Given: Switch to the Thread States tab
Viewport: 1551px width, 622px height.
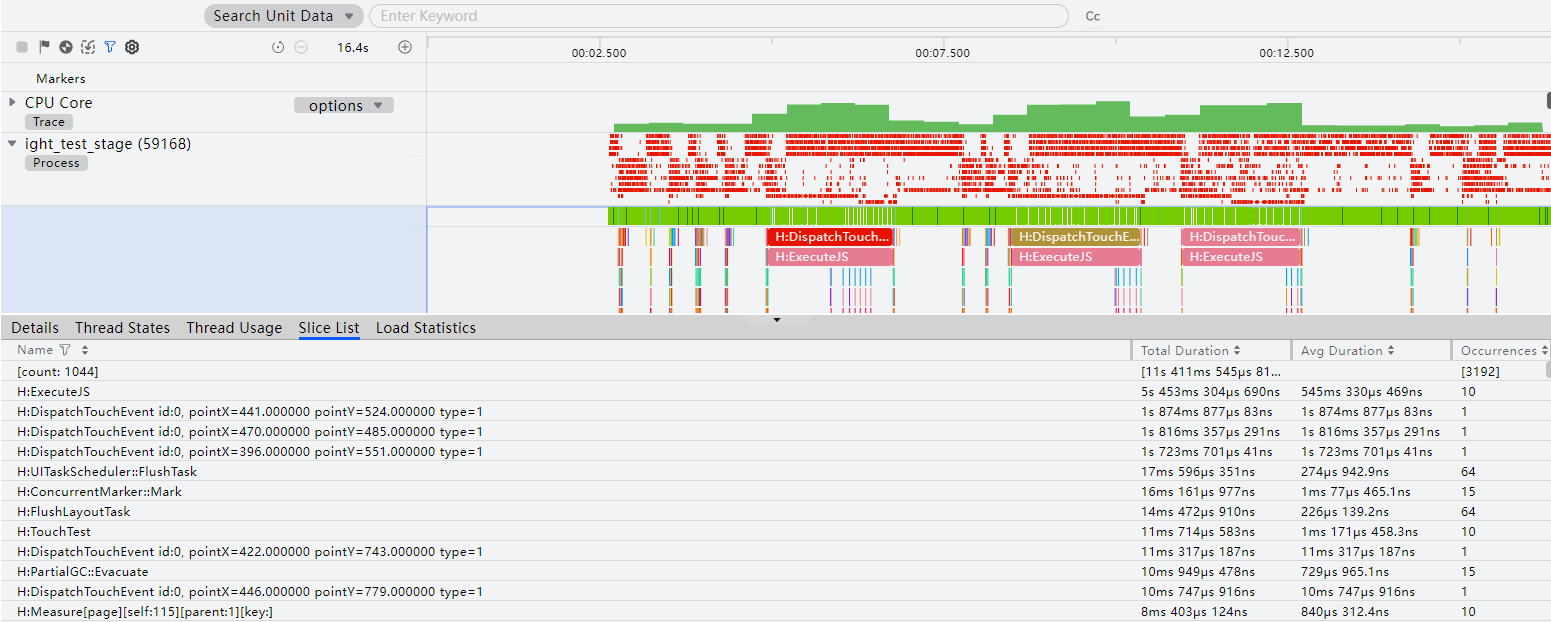Looking at the screenshot, I should point(122,328).
